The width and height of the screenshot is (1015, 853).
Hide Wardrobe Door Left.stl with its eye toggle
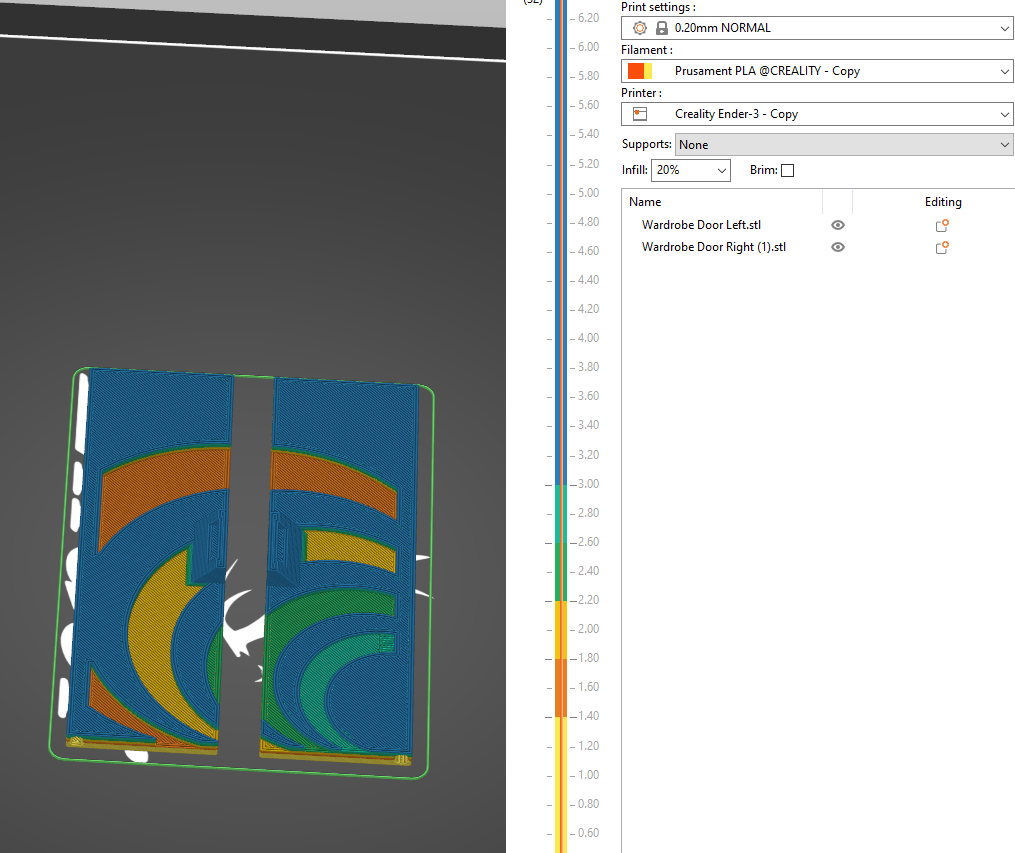point(837,225)
